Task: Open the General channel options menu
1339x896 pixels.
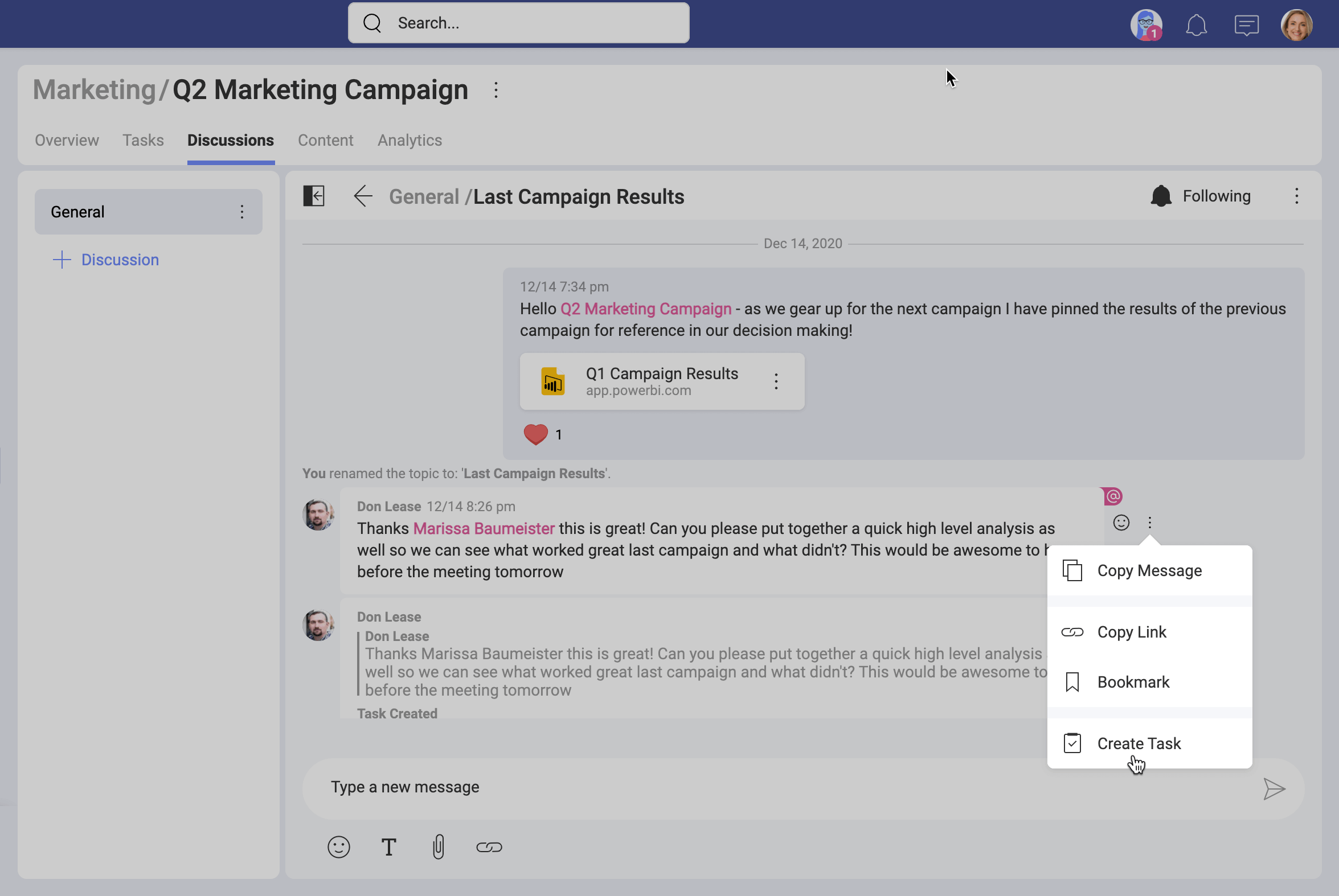Action: 242,211
